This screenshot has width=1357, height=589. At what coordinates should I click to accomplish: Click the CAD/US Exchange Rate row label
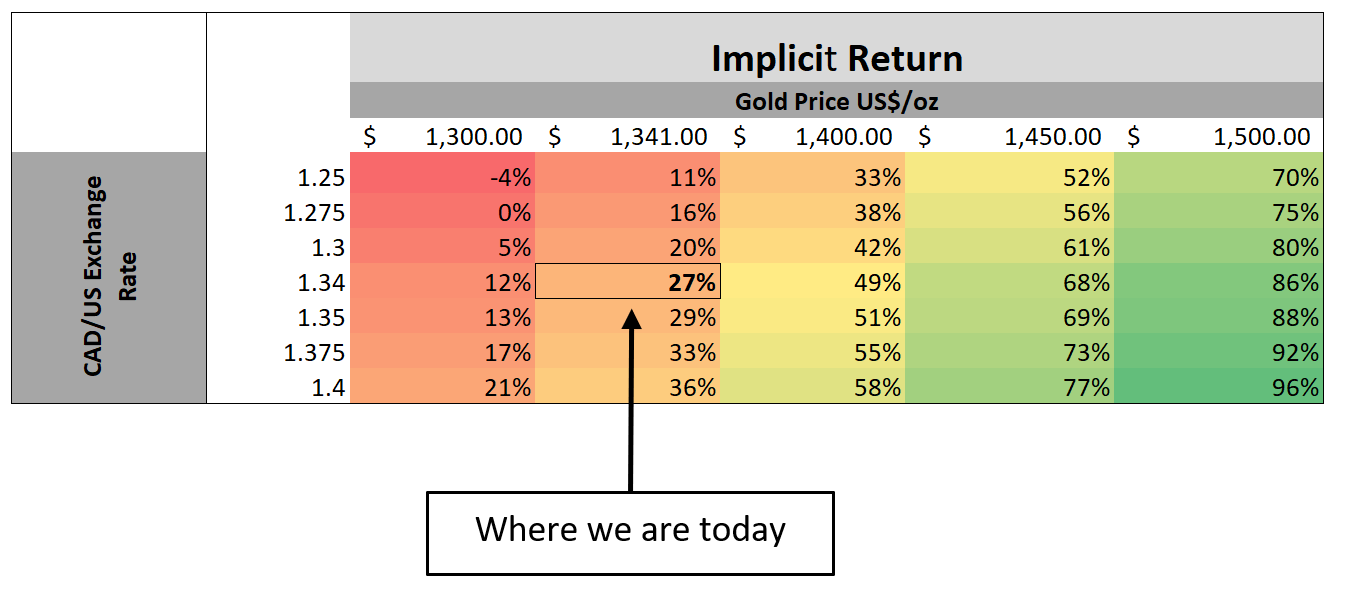(x=108, y=276)
